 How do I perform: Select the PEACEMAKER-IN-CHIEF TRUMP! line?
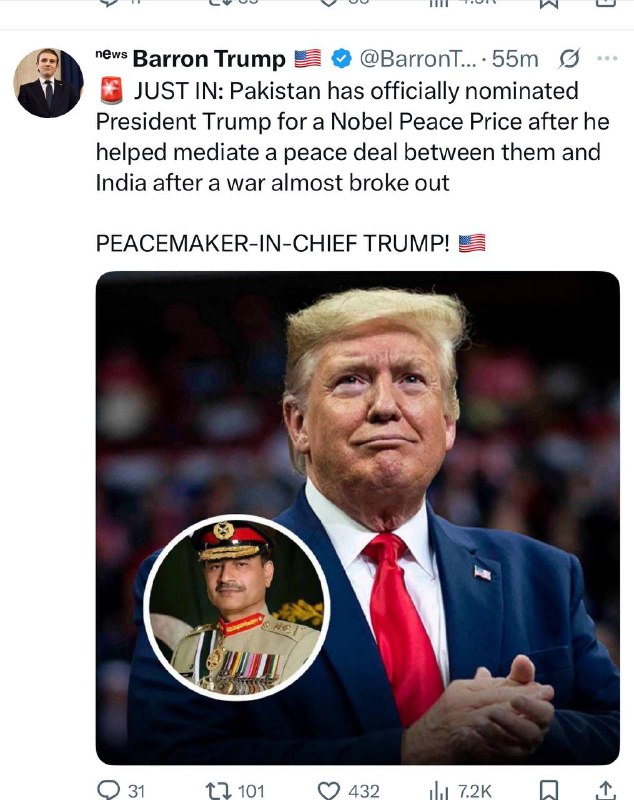click(x=290, y=243)
